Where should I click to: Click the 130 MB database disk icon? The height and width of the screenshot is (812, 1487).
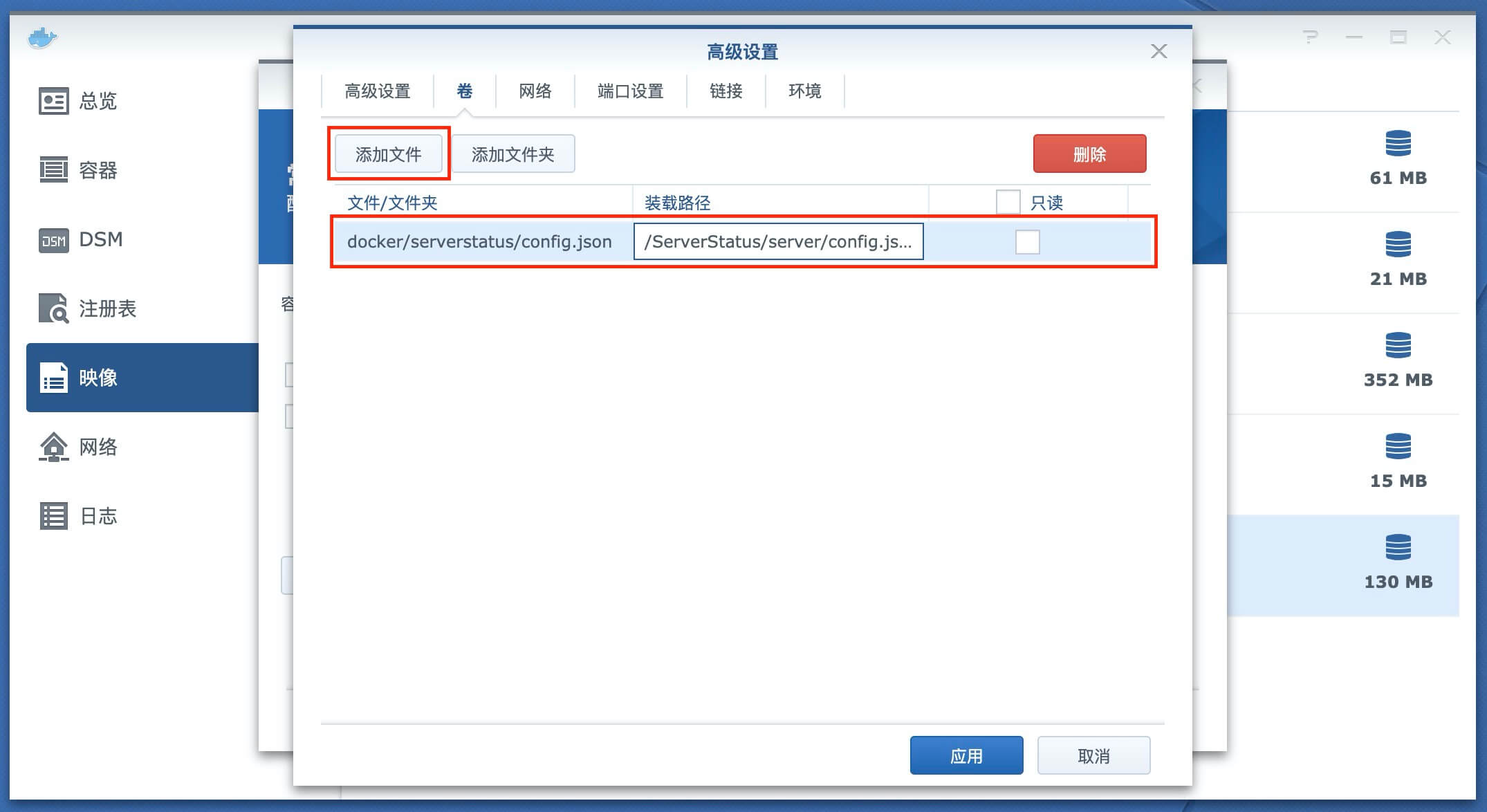[x=1398, y=547]
